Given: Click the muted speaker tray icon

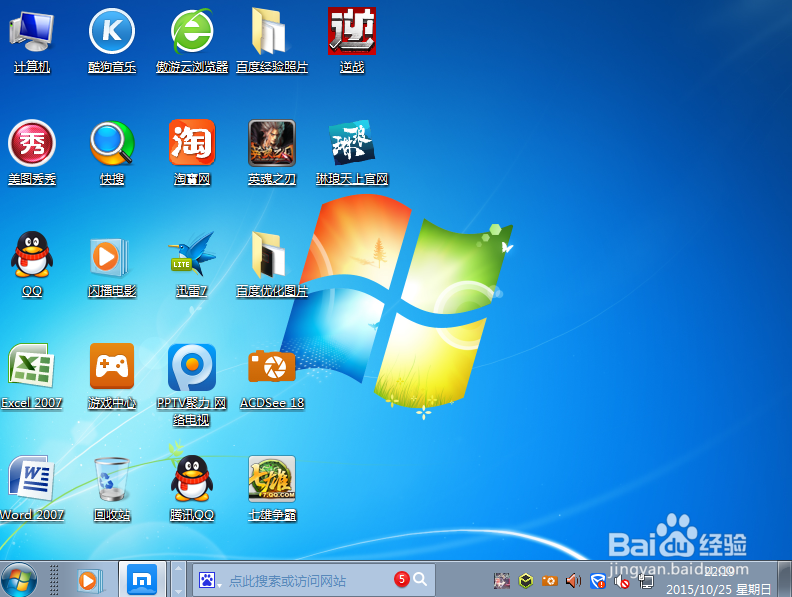Looking at the screenshot, I should pyautogui.click(x=622, y=582).
